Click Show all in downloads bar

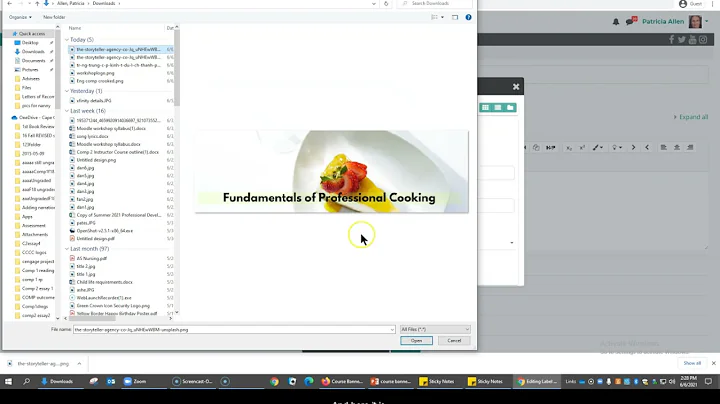coord(692,363)
